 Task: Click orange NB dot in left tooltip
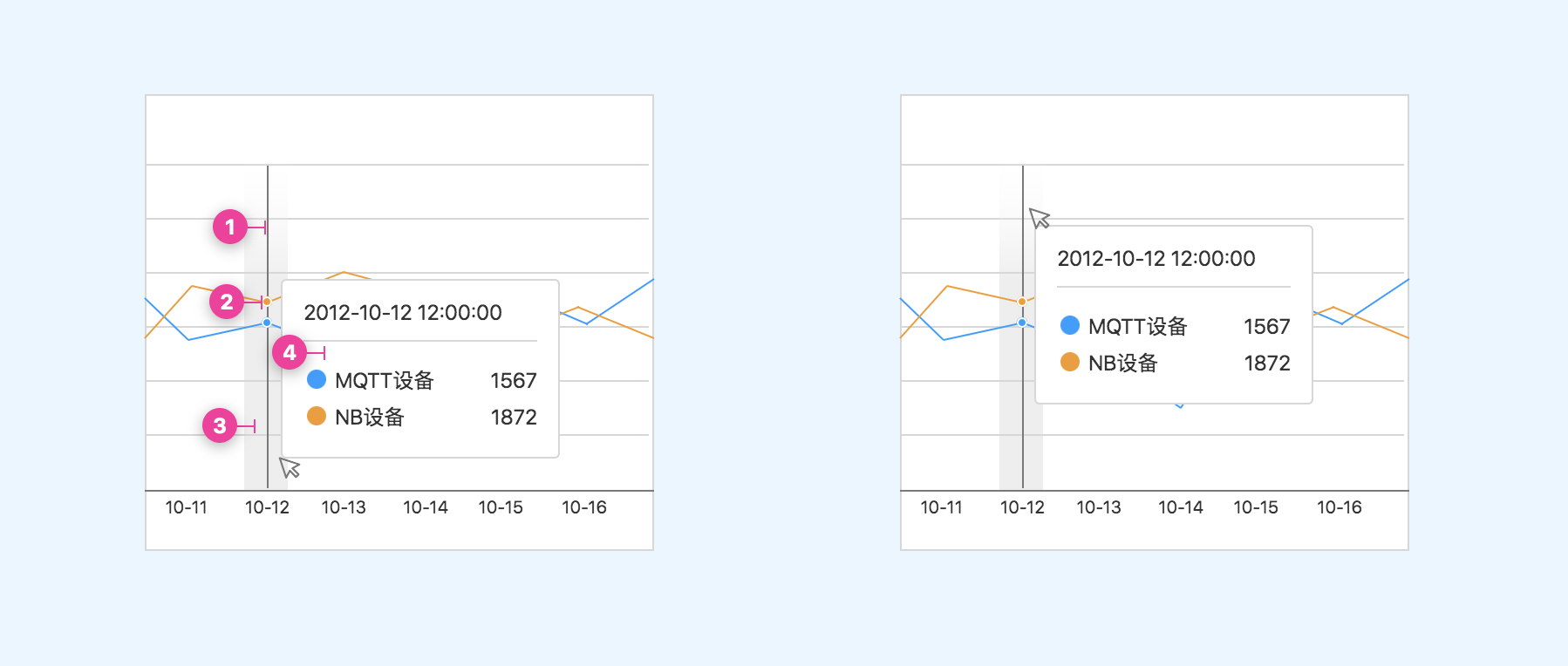317,416
